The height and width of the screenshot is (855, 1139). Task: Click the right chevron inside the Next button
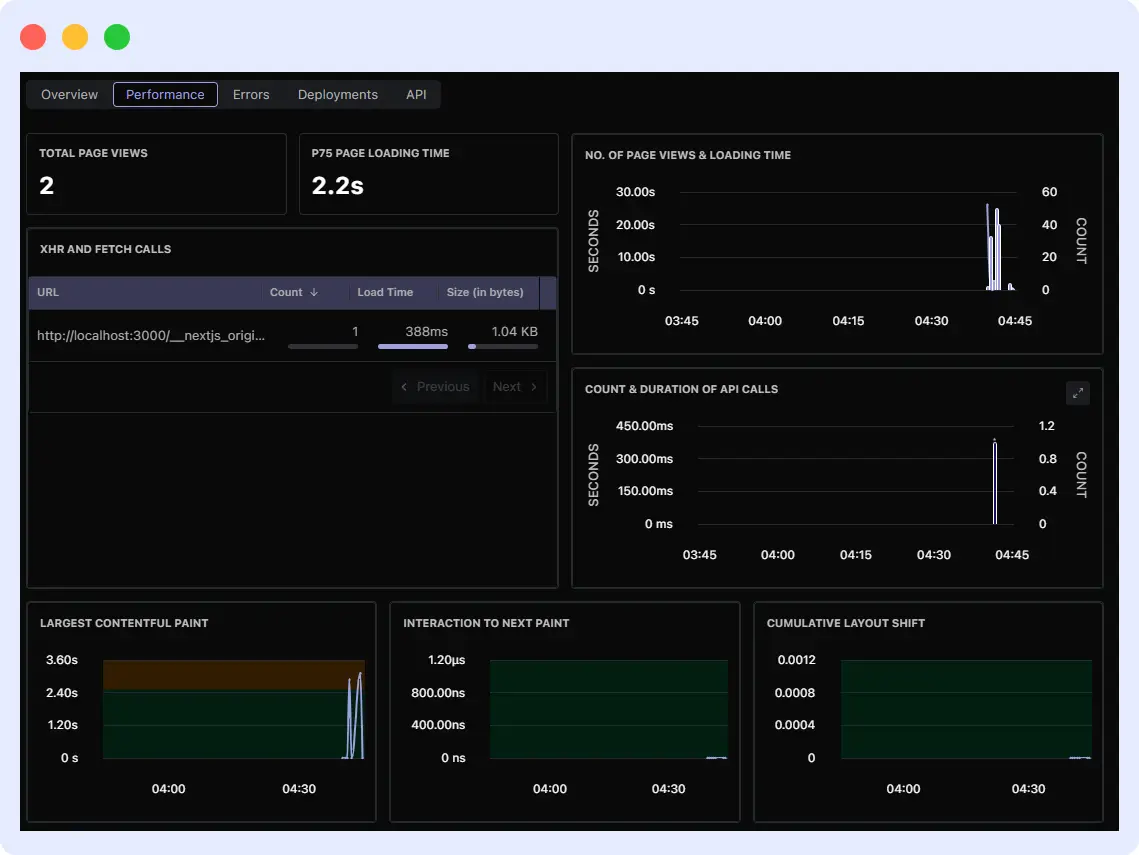[535, 386]
